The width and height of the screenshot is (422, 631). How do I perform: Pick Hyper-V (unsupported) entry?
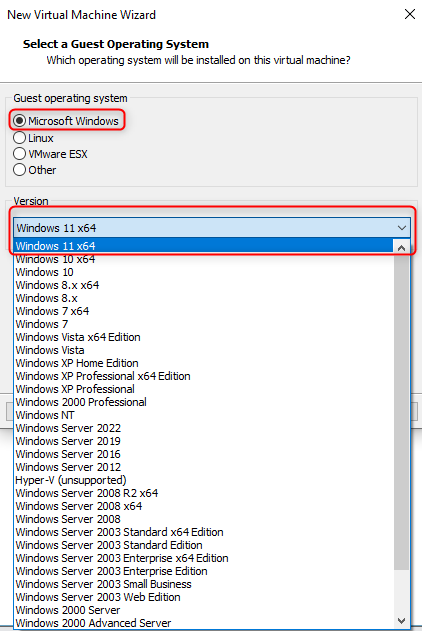point(204,480)
